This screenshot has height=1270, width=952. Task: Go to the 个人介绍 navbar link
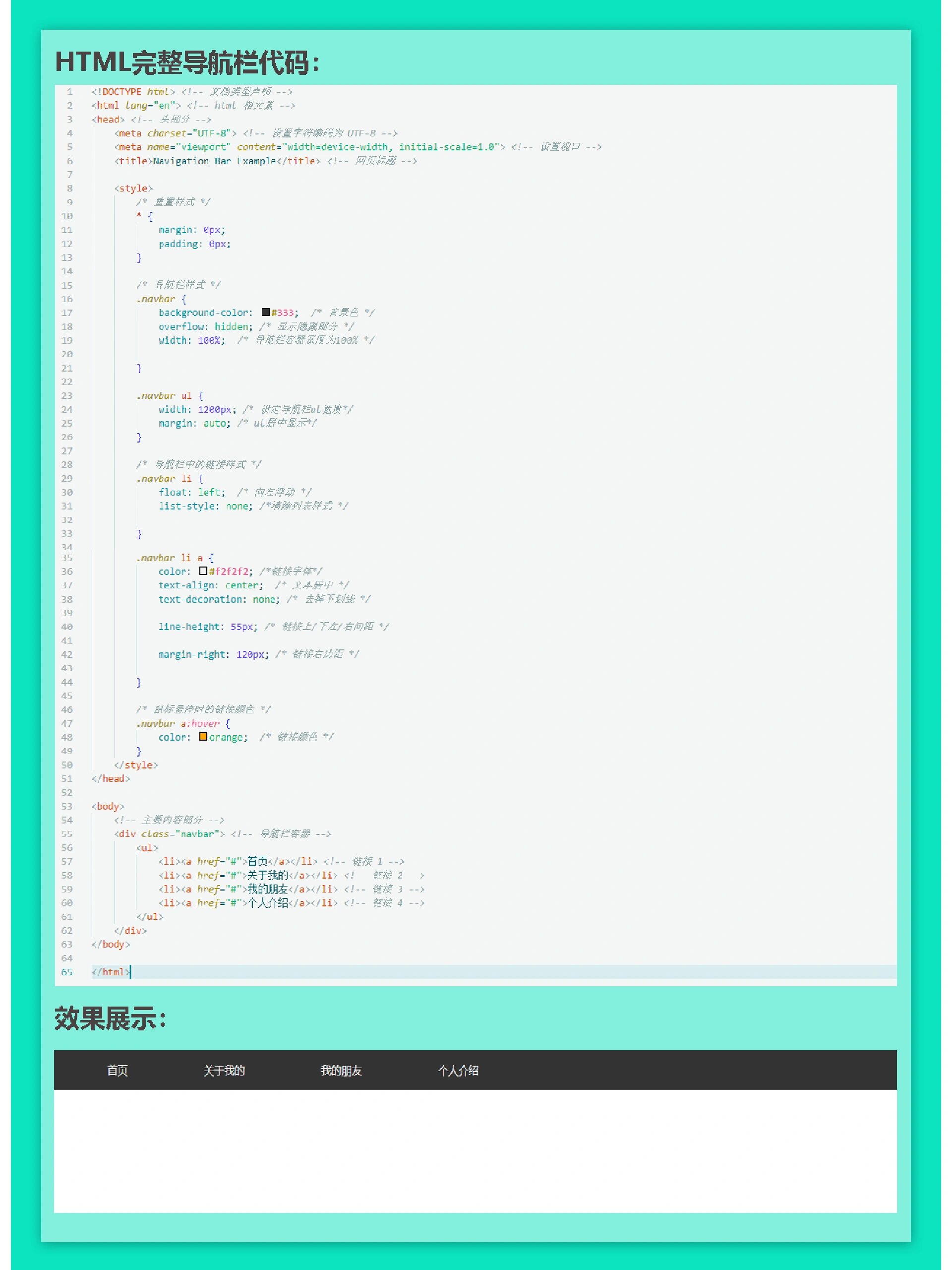458,1070
